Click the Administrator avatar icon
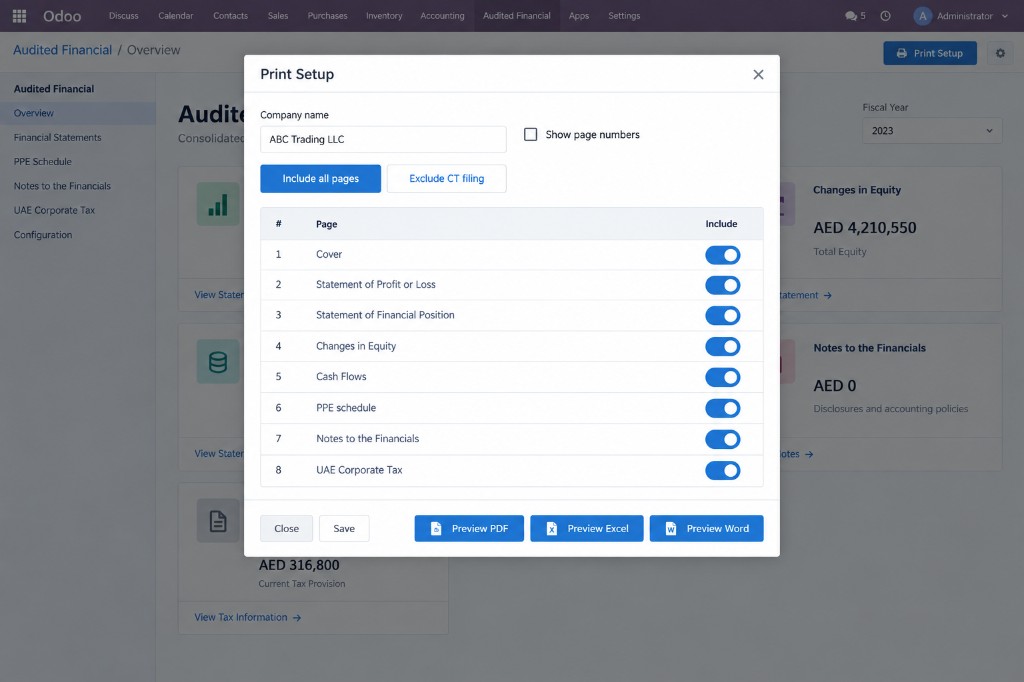Screen dimensions: 1024x682 tap(922, 16)
